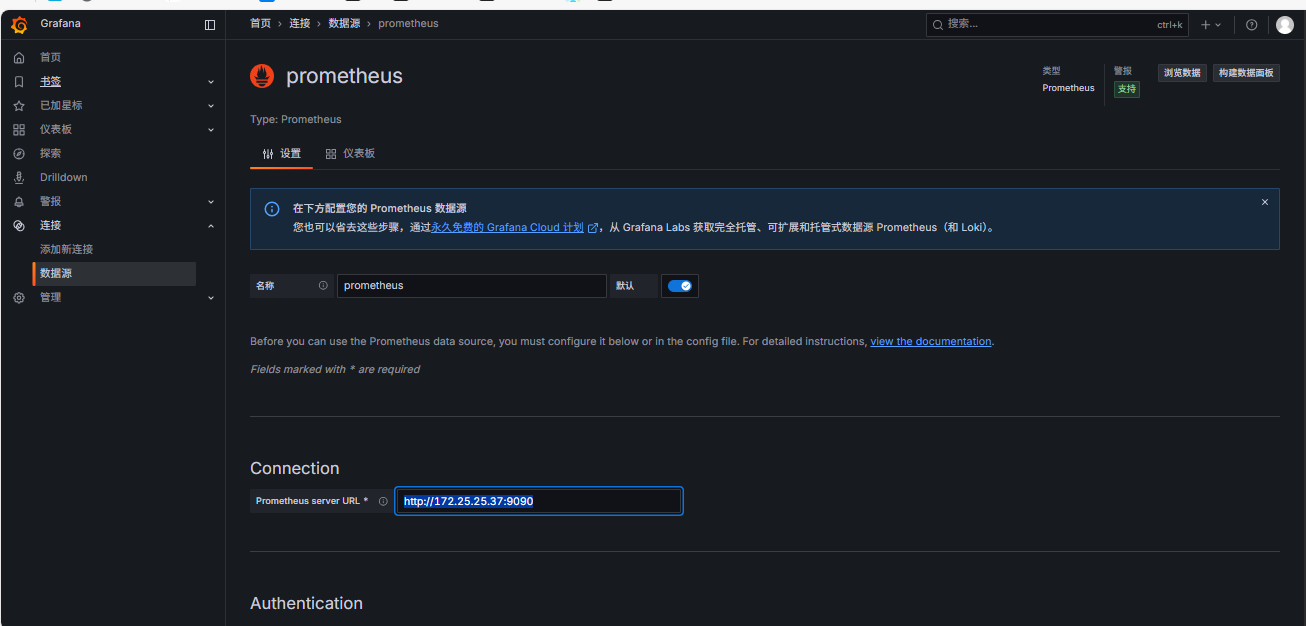1306x626 pixels.
Task: Click the connections icon beside 连接
Action: (18, 225)
